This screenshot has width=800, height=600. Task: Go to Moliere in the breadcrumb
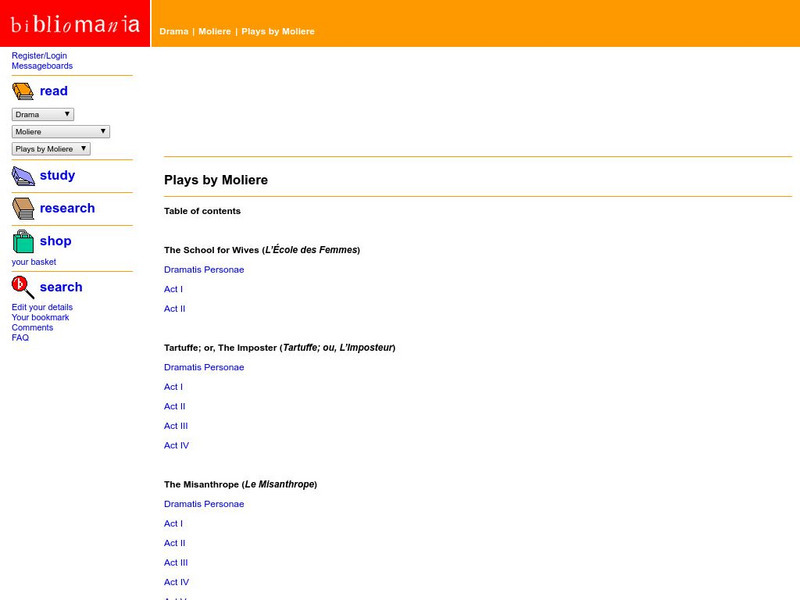point(214,31)
